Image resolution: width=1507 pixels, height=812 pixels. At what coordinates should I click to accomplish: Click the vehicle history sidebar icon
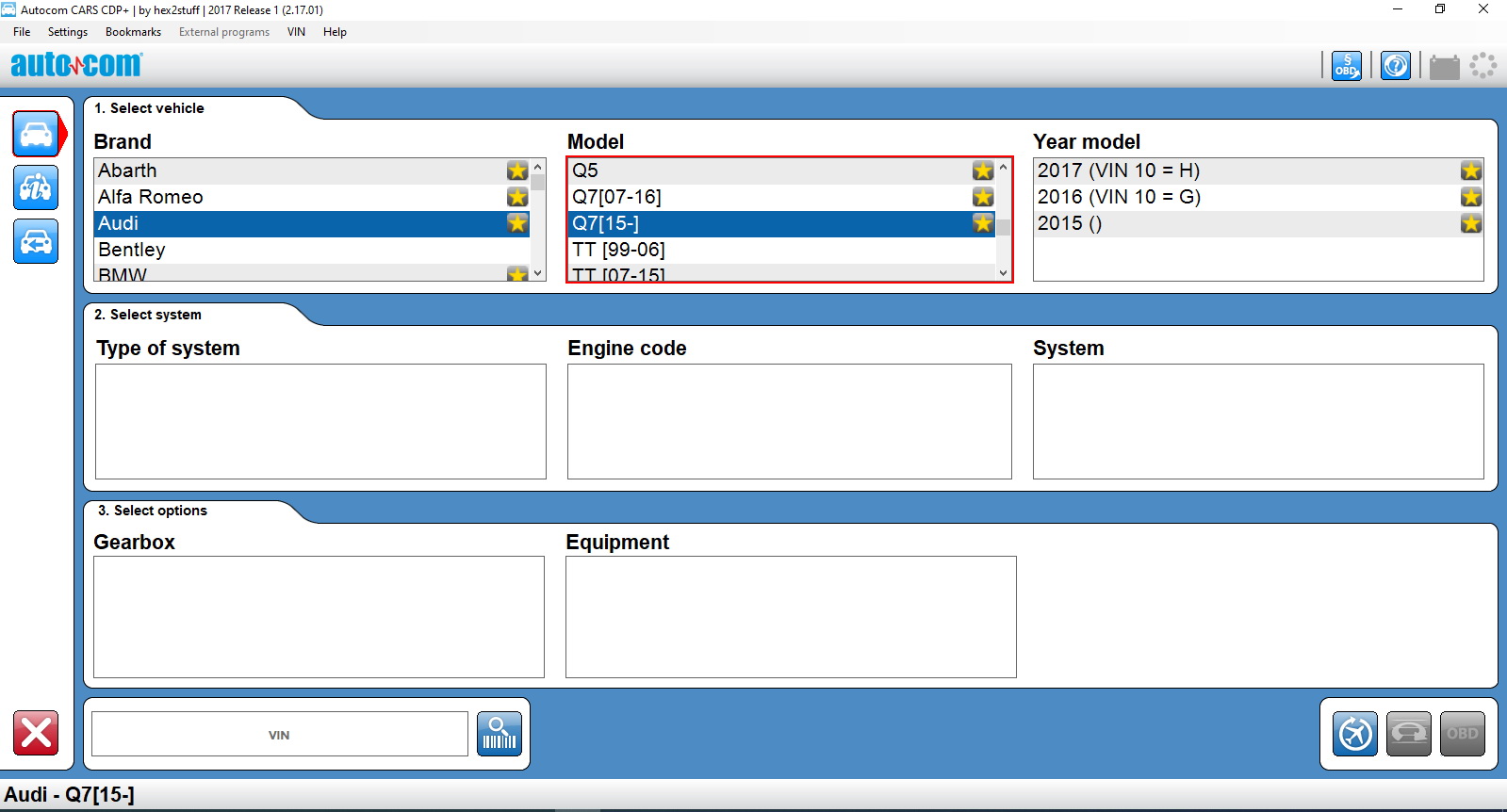click(x=36, y=242)
